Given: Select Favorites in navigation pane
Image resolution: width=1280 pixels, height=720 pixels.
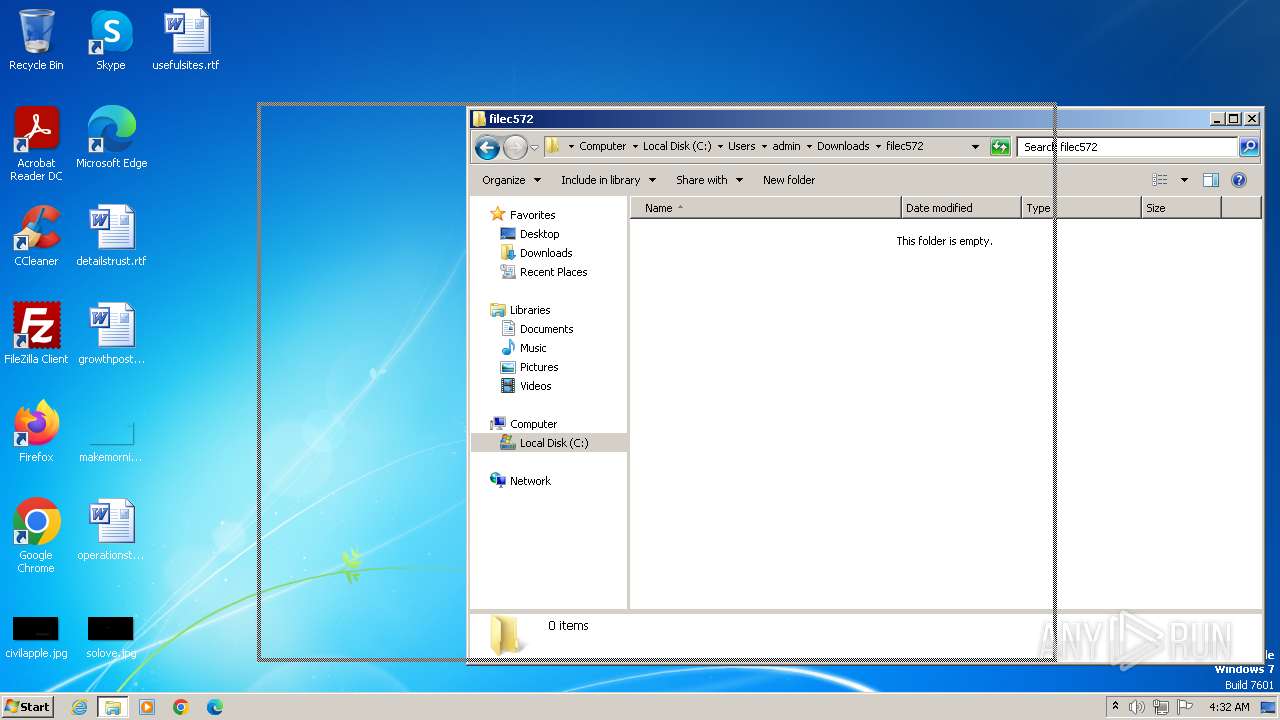Looking at the screenshot, I should [532, 215].
